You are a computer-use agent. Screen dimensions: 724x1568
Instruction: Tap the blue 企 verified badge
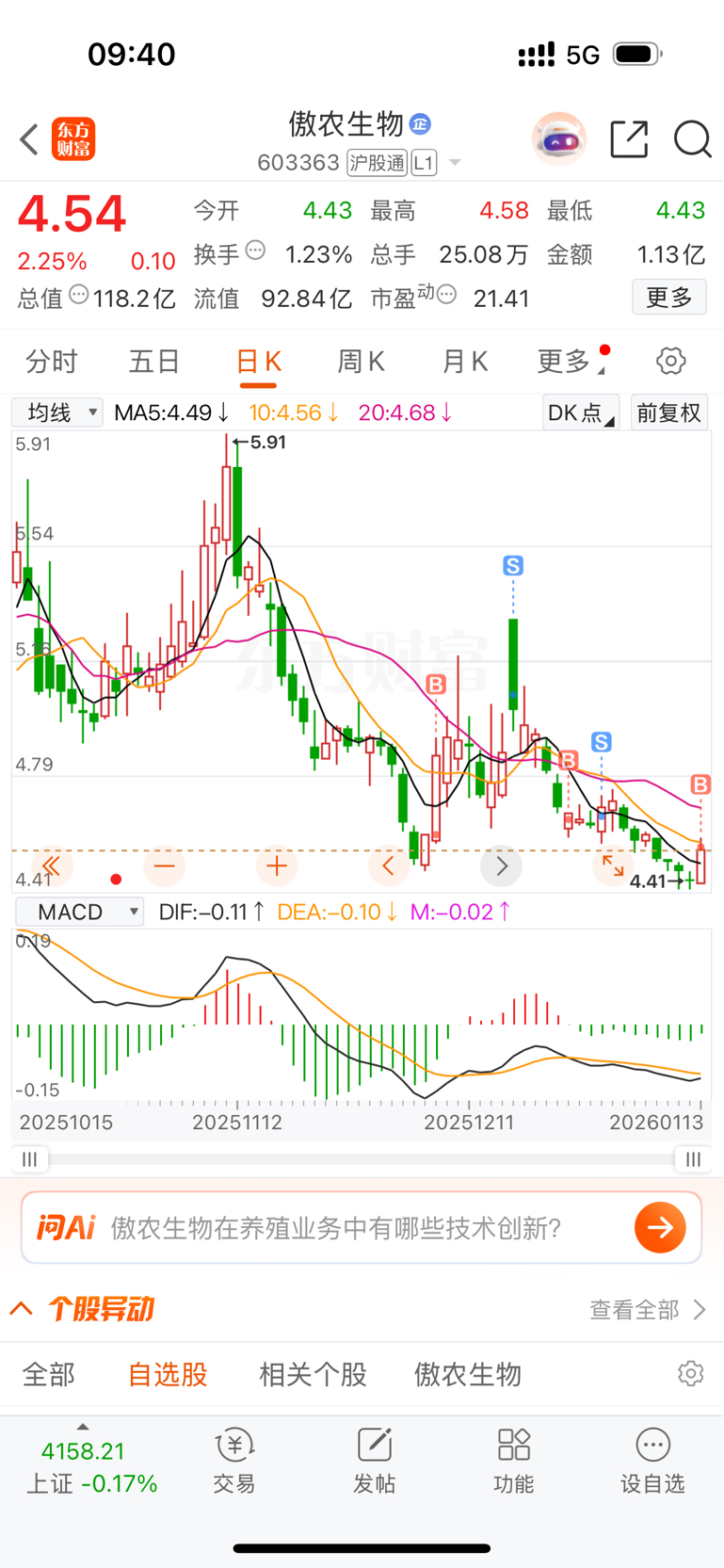[x=420, y=123]
